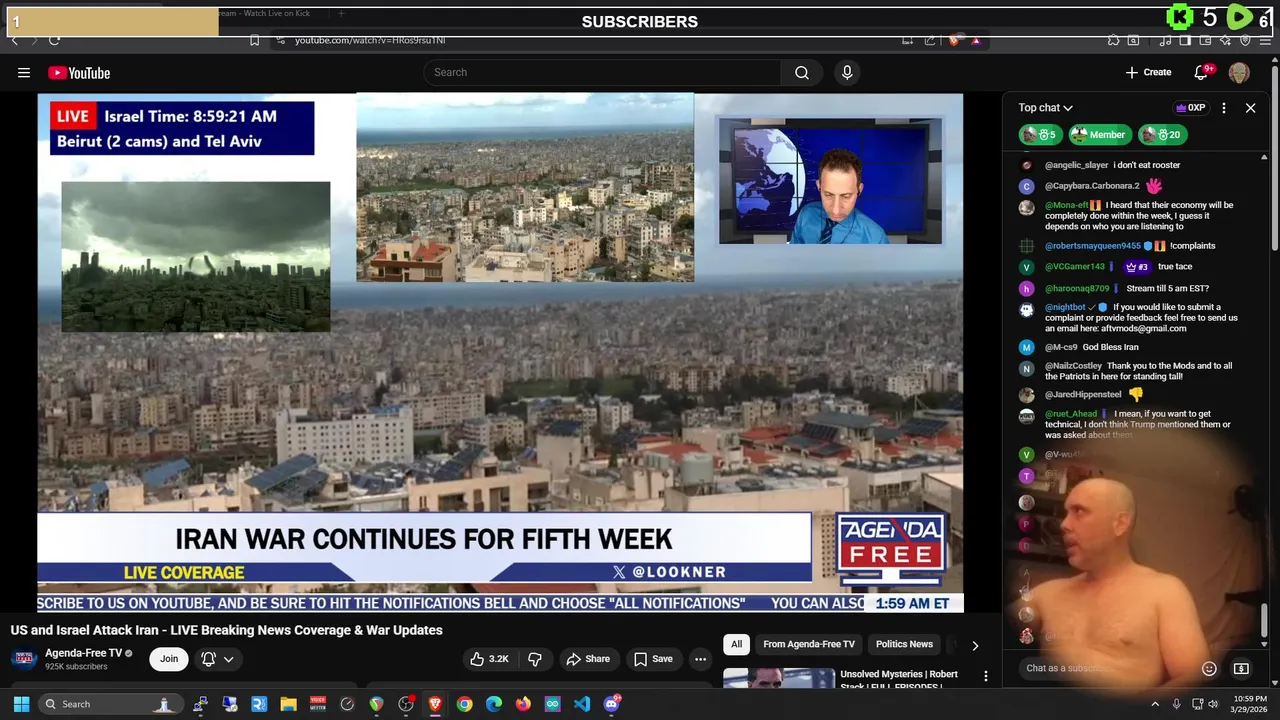Viewport: 1280px width, 720px height.
Task: Click the chat header chip labeled 20
Action: point(1162,135)
